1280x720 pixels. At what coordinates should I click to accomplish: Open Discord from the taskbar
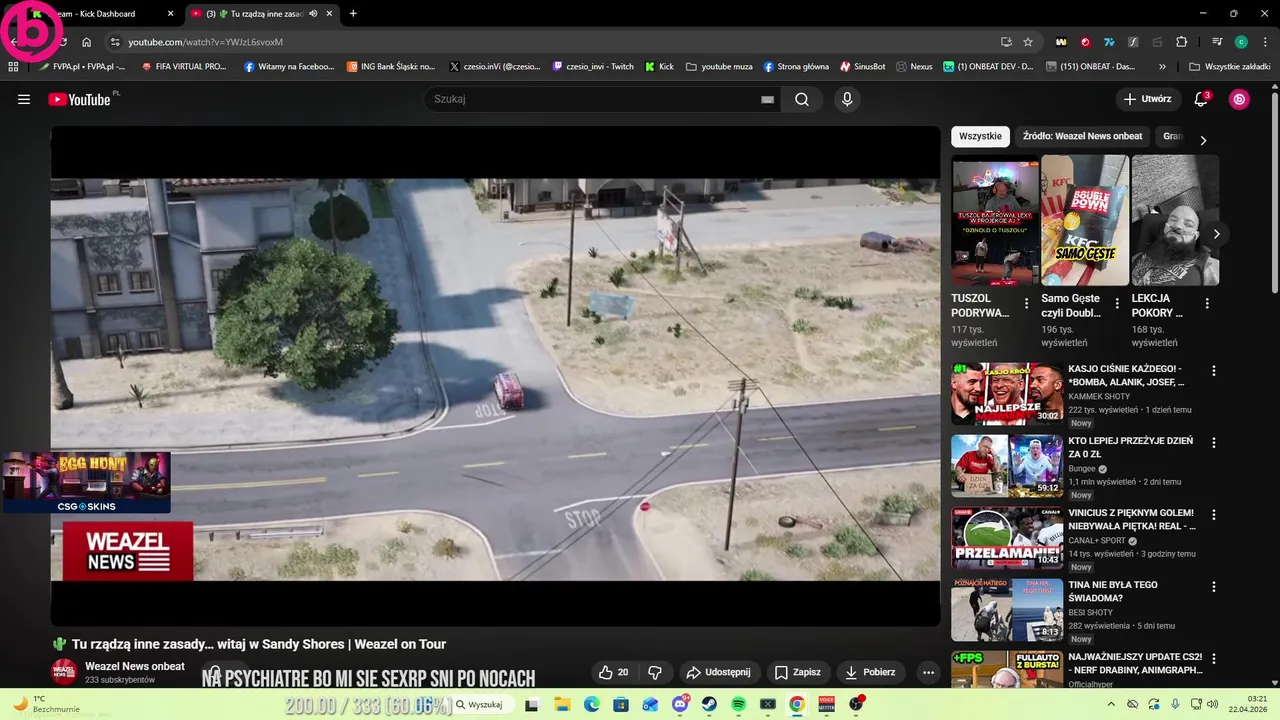tap(680, 704)
